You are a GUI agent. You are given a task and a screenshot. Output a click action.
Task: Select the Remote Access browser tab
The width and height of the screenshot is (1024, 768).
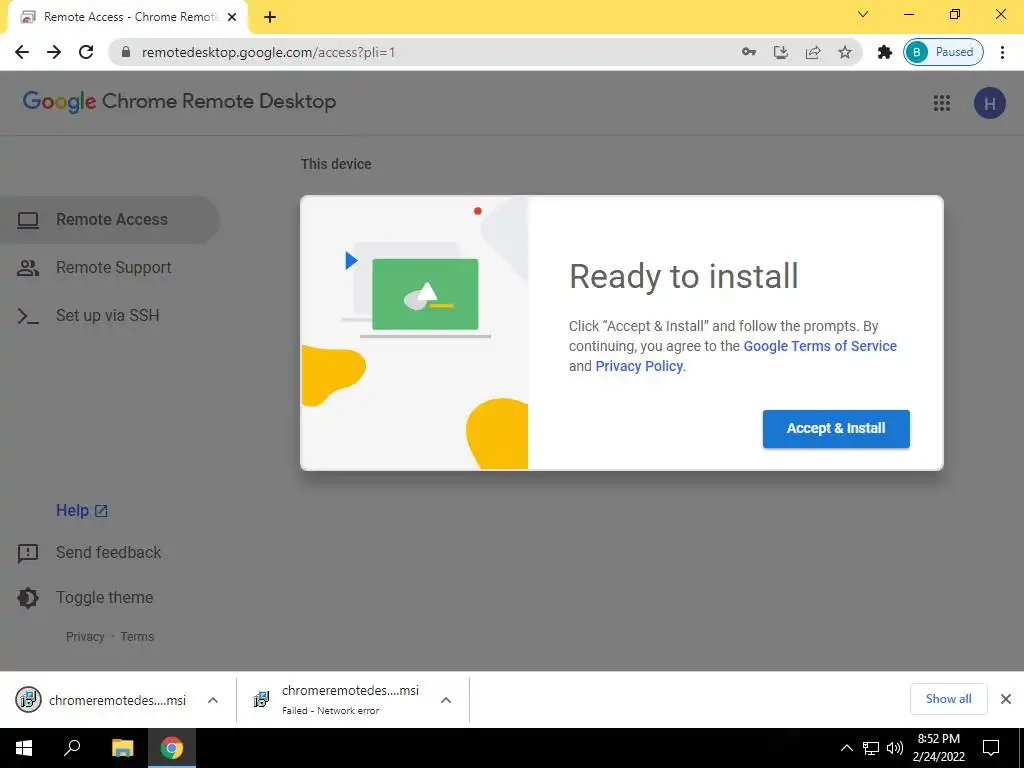coord(128,17)
